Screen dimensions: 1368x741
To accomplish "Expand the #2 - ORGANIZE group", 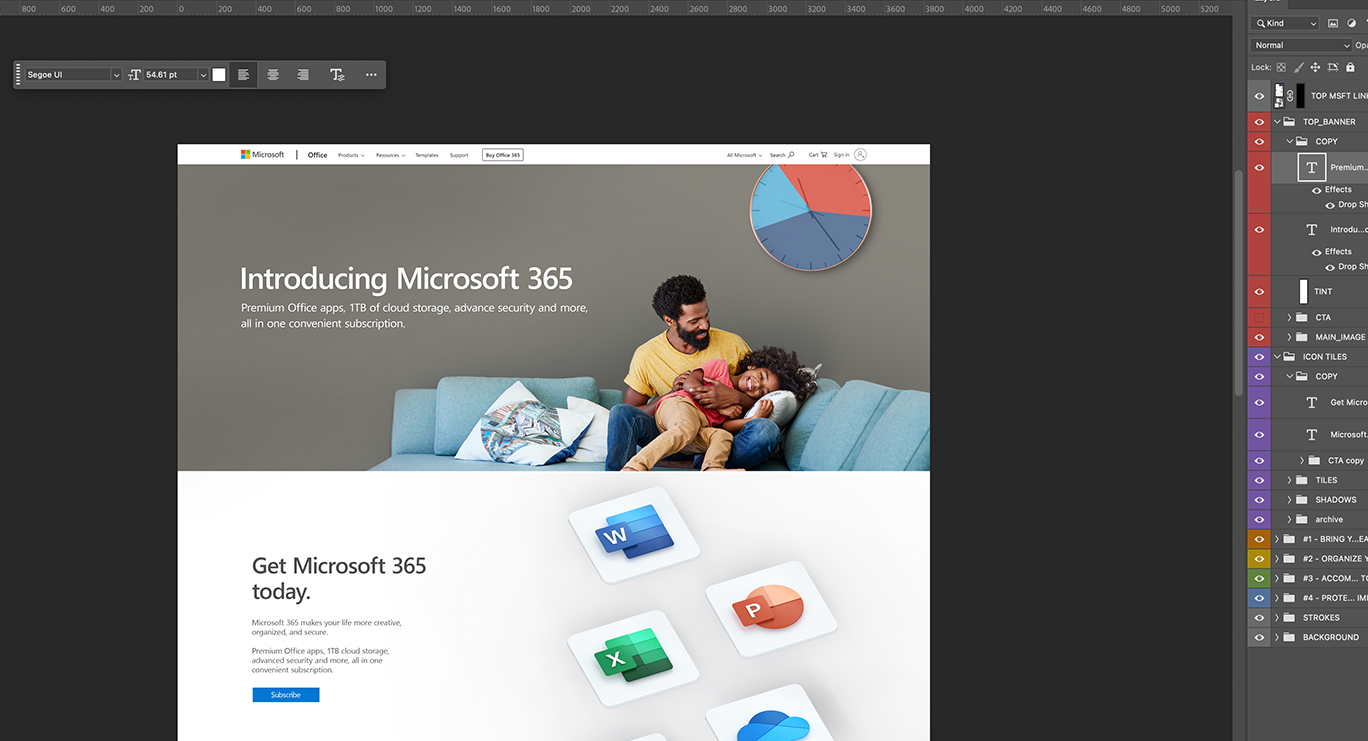I will click(x=1277, y=558).
